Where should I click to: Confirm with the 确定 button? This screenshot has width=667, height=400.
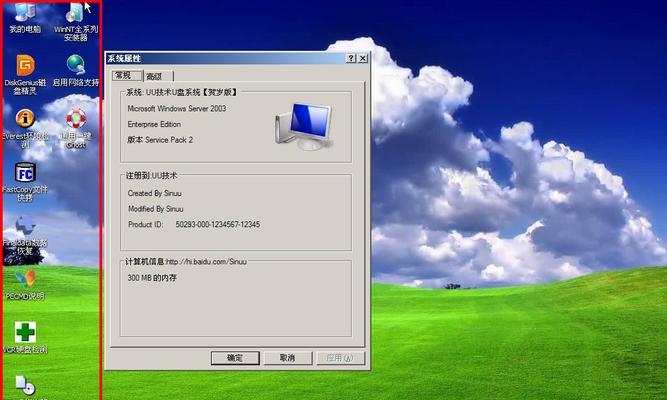[x=235, y=358]
